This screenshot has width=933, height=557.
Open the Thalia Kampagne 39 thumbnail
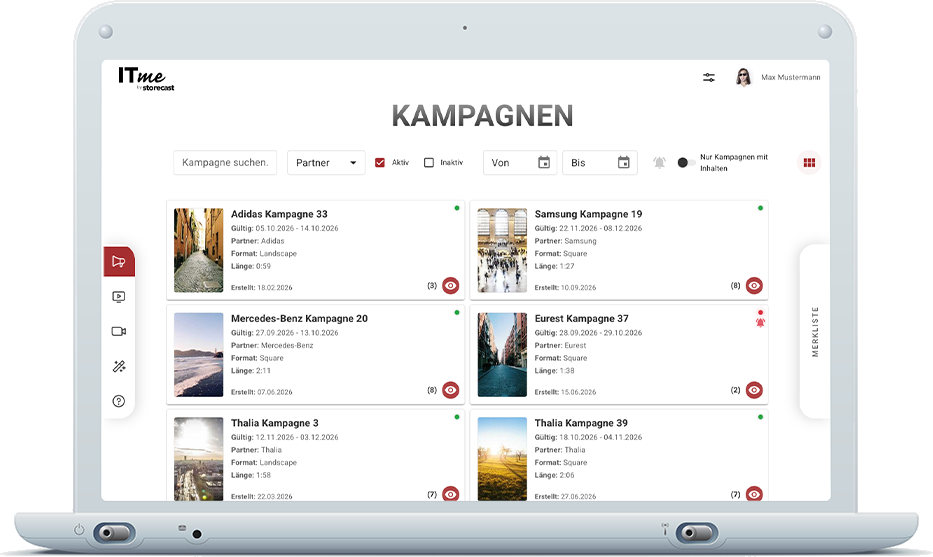click(502, 459)
